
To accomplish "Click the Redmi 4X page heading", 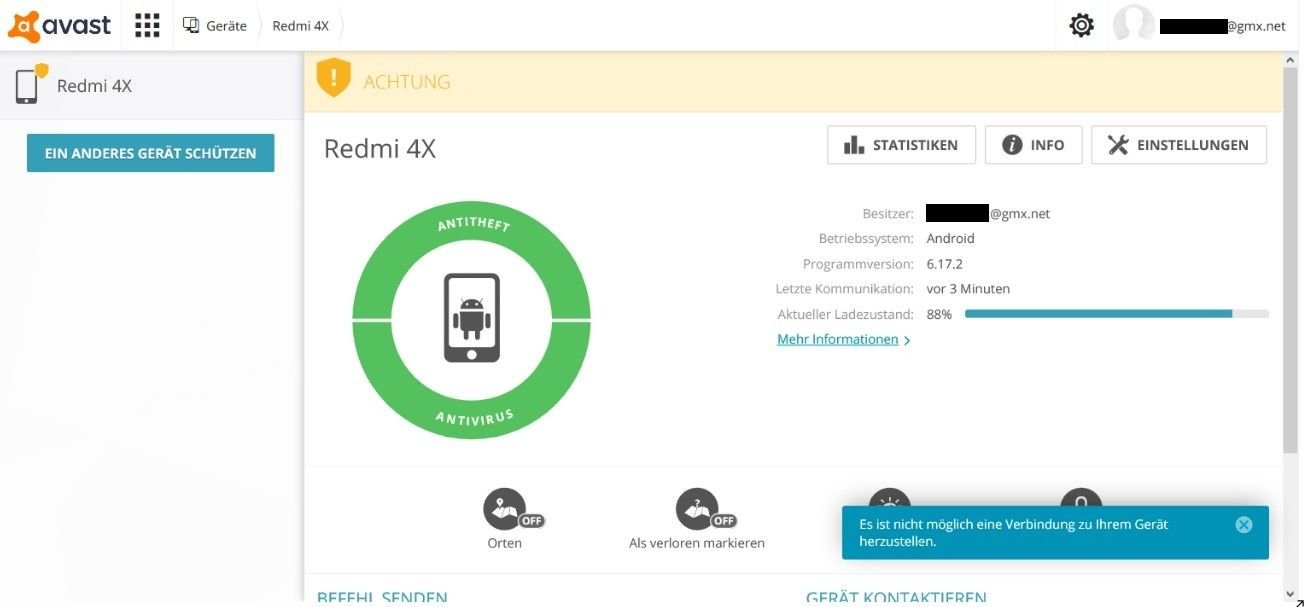I will click(x=380, y=149).
